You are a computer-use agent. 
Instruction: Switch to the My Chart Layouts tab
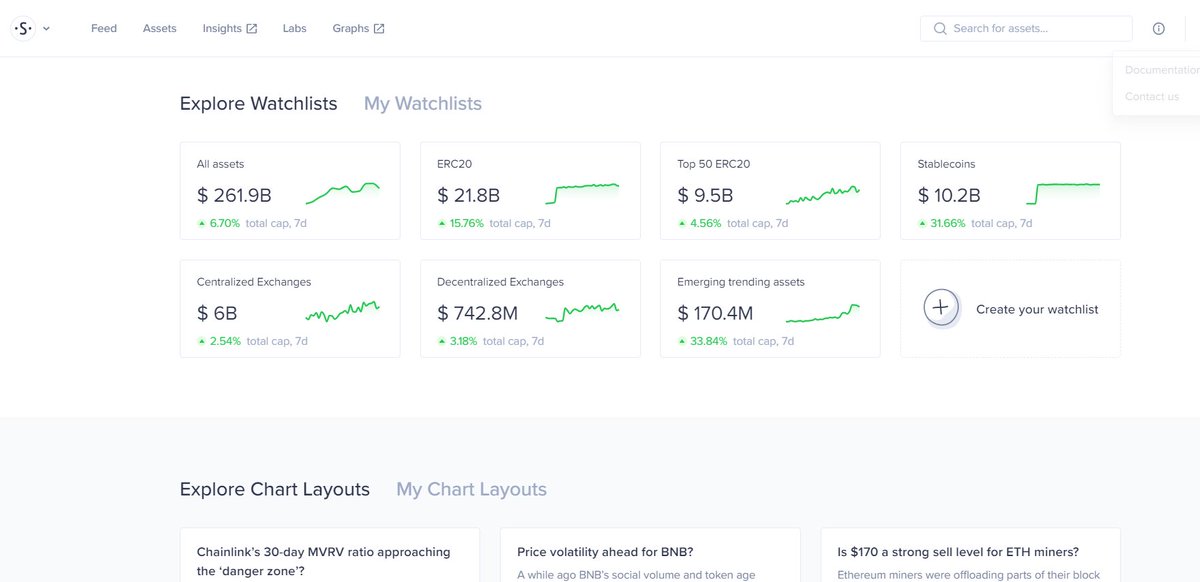tap(471, 490)
